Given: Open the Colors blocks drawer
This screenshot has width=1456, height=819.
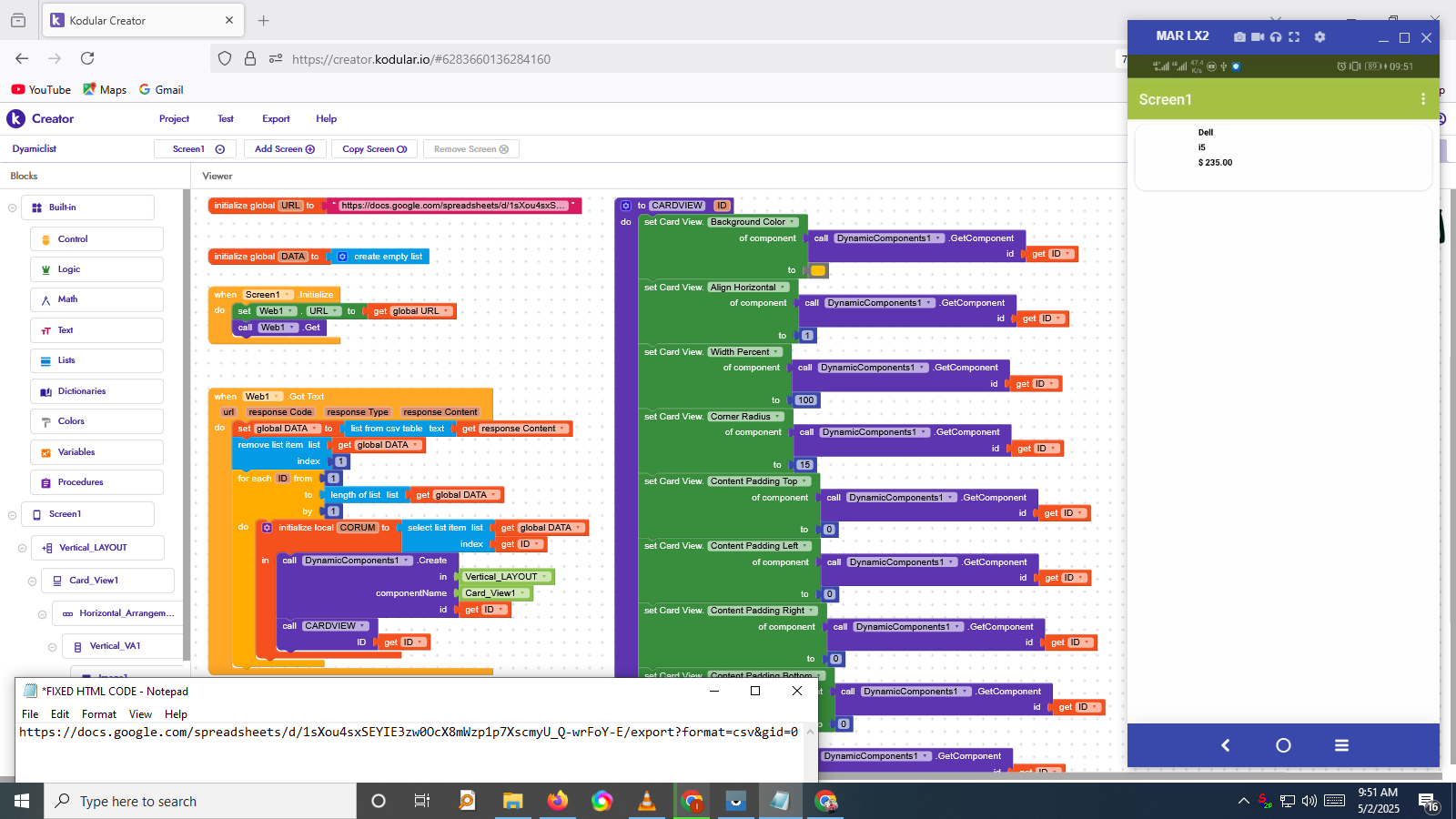Looking at the screenshot, I should coord(96,421).
